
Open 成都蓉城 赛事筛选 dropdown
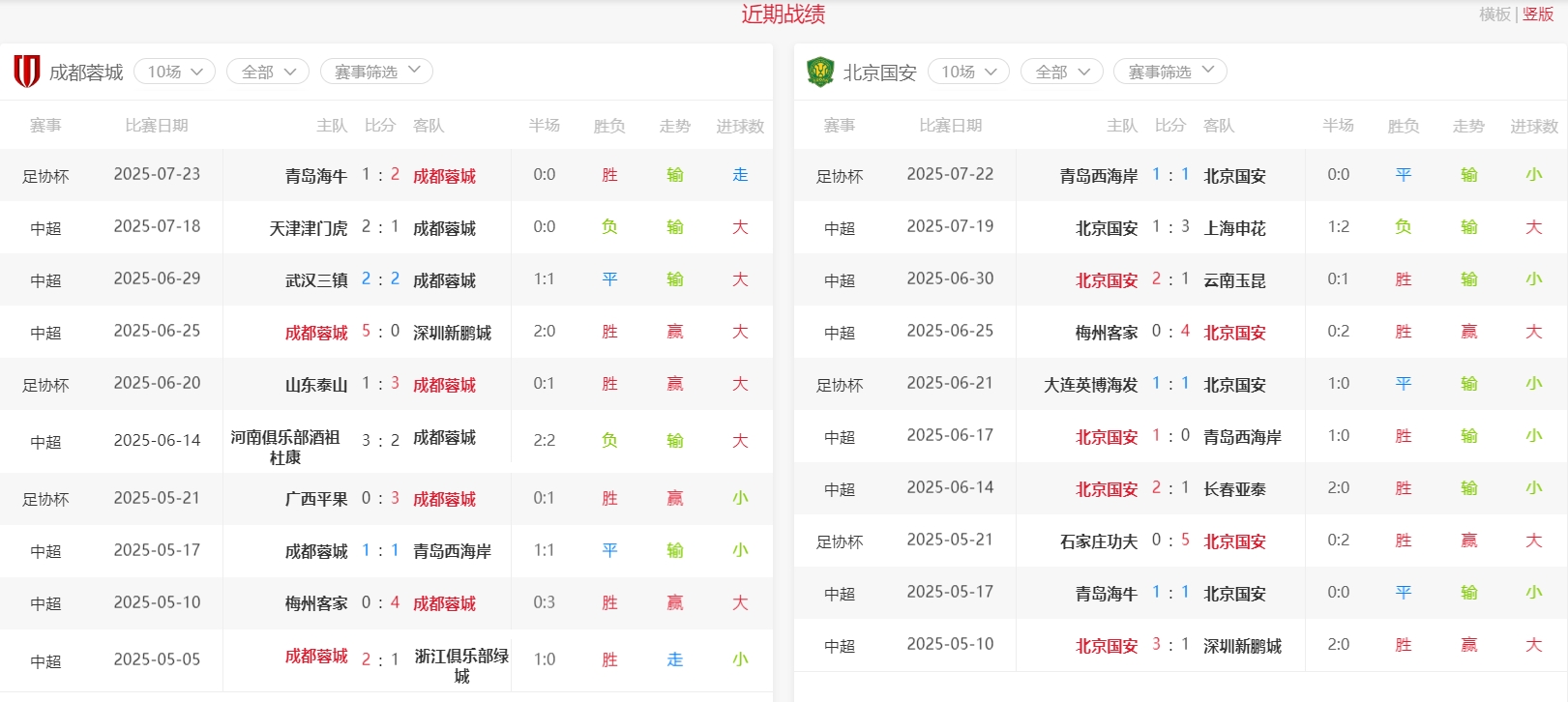pos(376,72)
